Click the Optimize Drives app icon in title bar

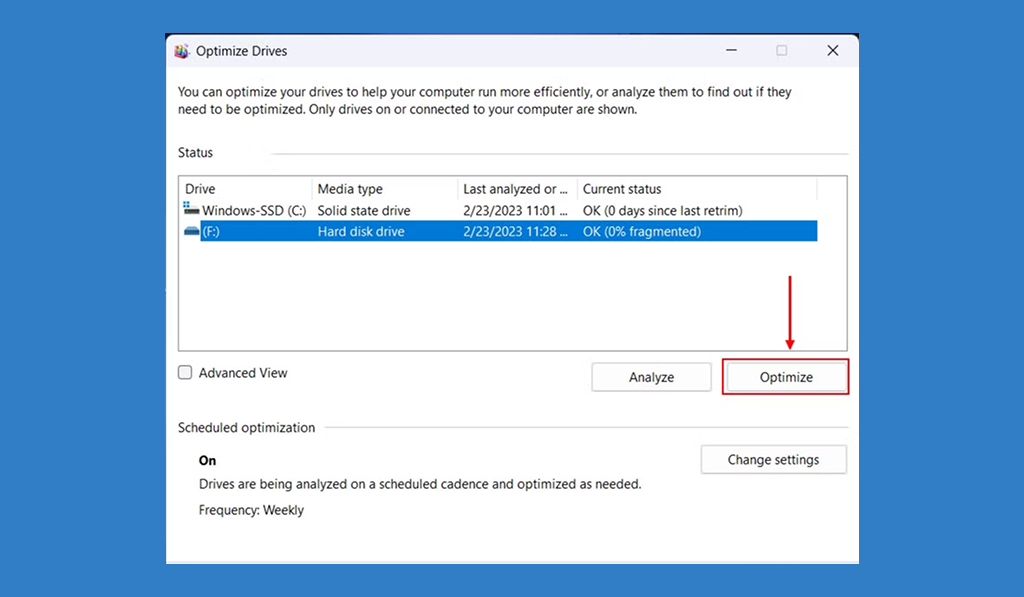(x=182, y=51)
